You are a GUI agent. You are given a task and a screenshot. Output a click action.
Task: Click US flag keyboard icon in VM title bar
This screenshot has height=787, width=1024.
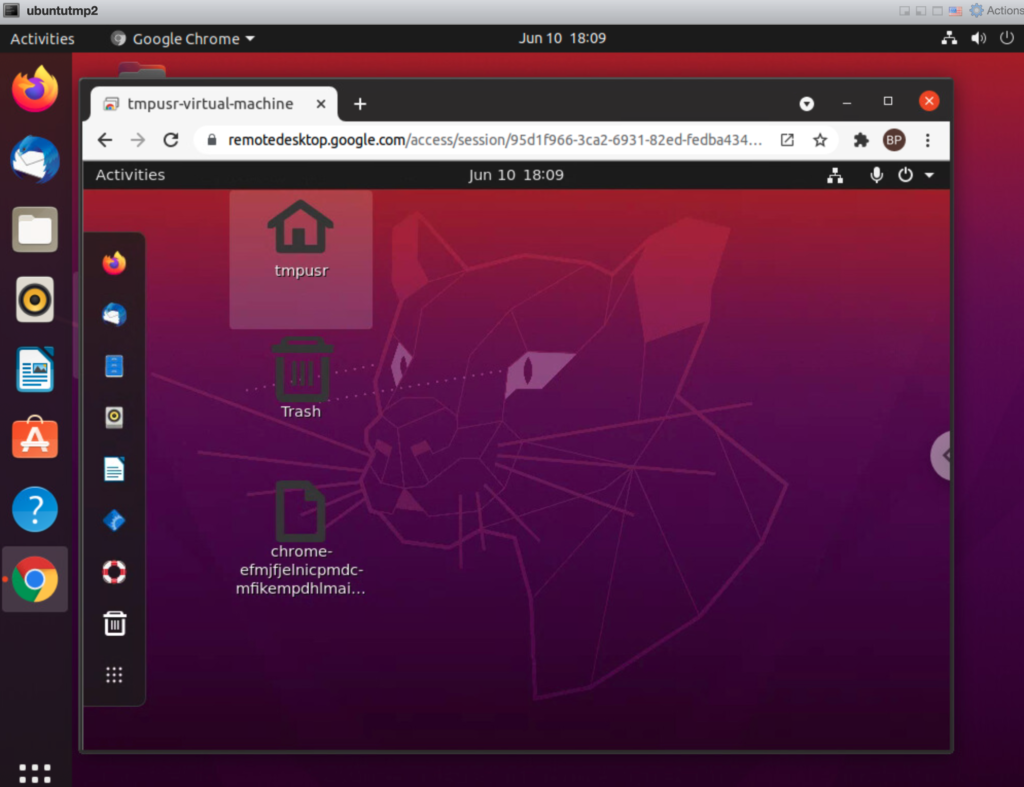point(955,10)
